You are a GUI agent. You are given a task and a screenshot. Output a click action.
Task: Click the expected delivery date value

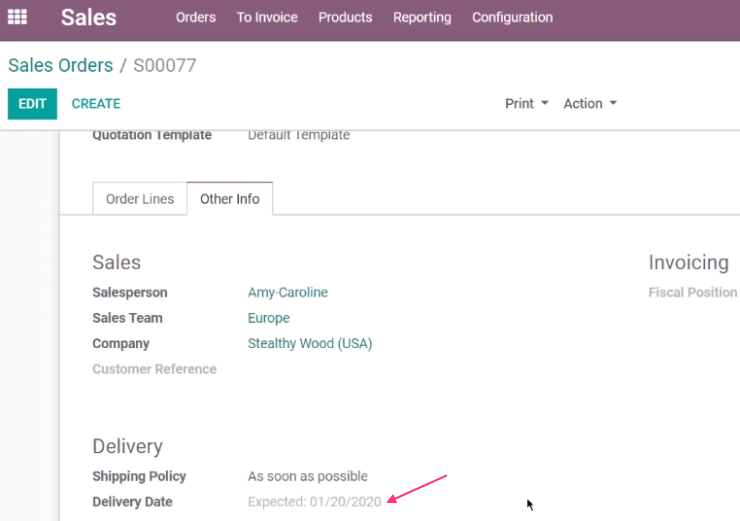314,502
